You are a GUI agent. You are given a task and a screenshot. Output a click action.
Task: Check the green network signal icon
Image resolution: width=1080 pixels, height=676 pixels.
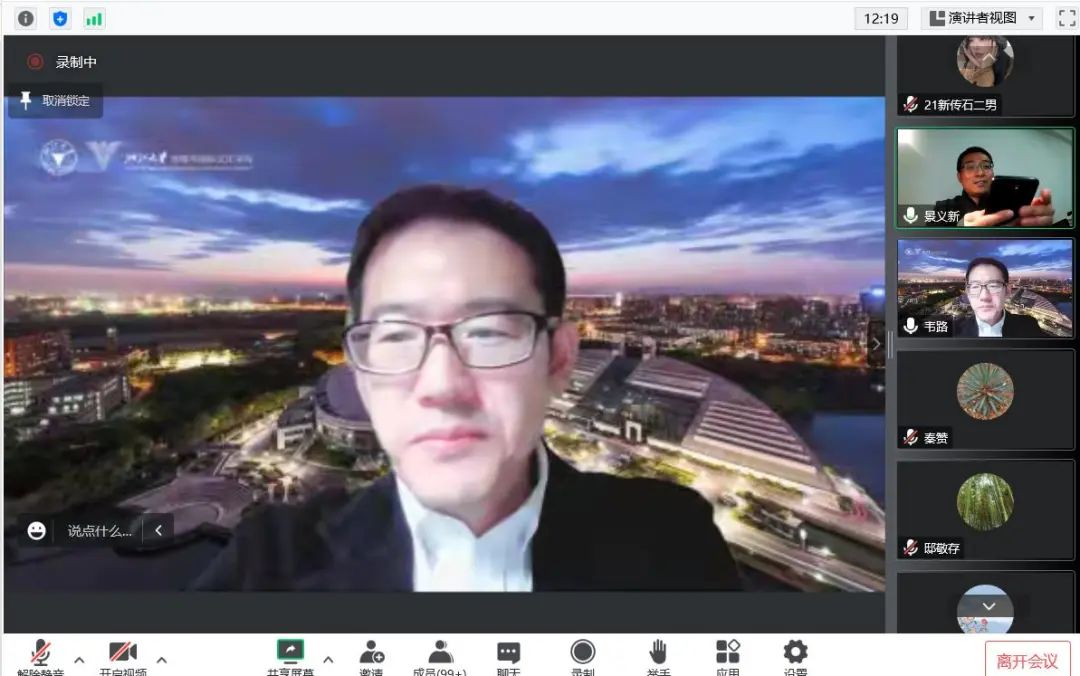coord(94,18)
